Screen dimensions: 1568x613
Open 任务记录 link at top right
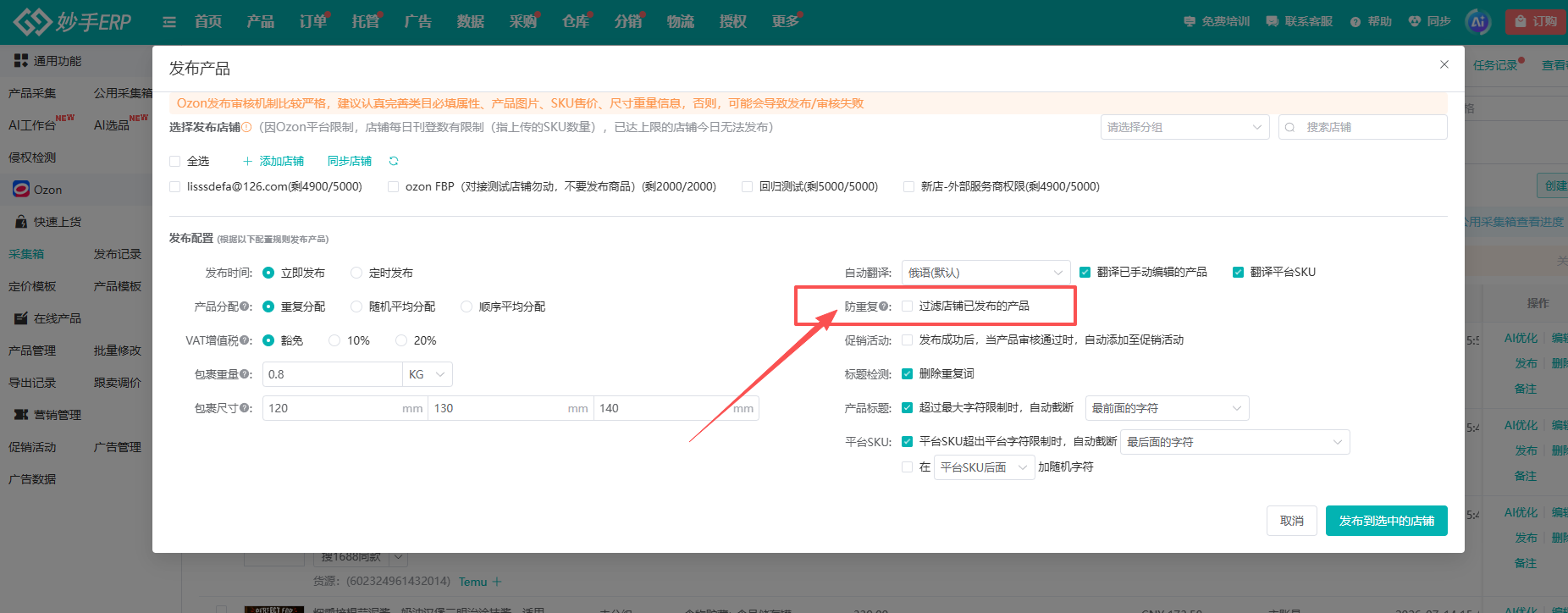[x=1495, y=65]
